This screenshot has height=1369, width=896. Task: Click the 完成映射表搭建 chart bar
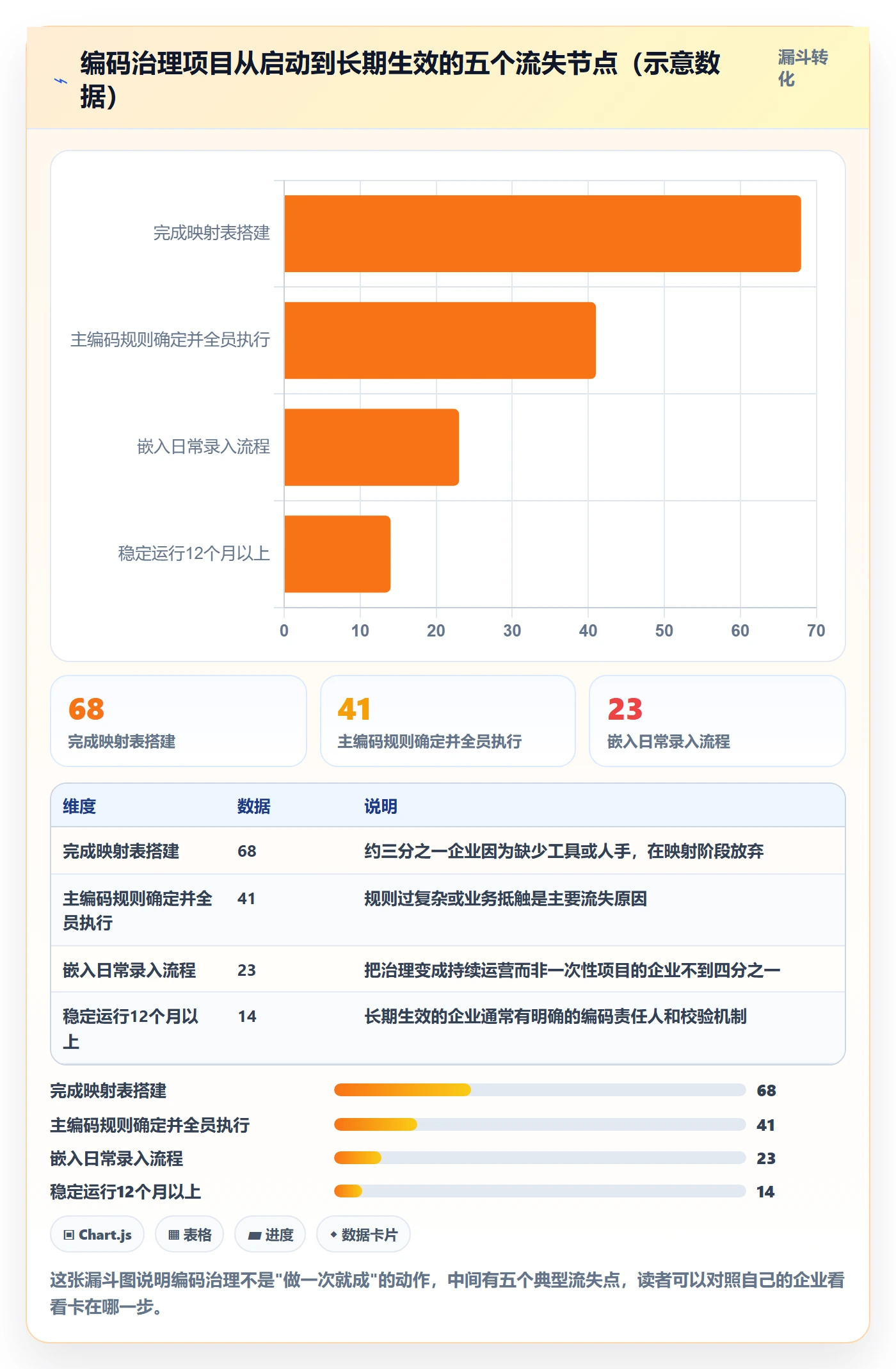pyautogui.click(x=543, y=234)
